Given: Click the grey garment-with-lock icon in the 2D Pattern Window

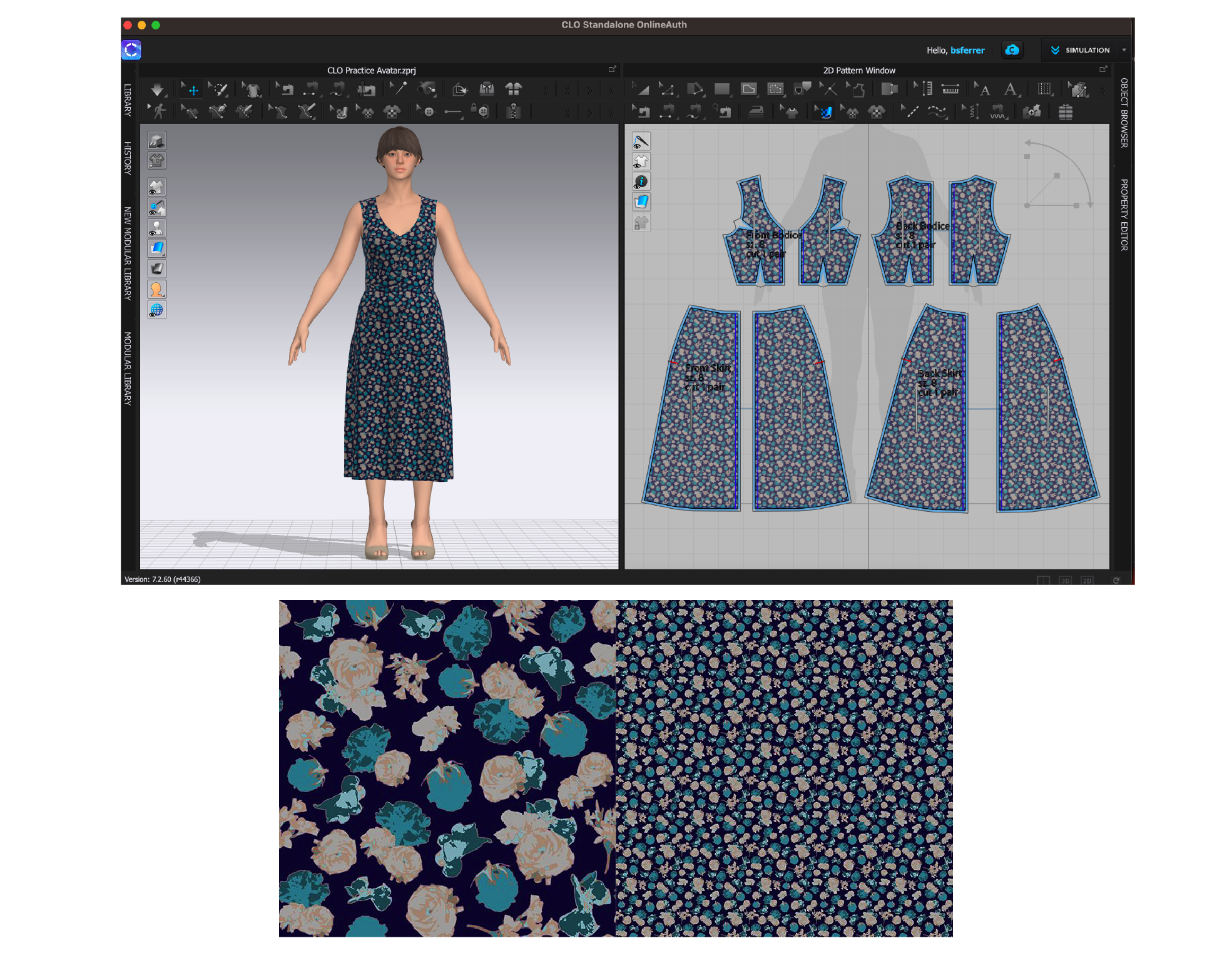Looking at the screenshot, I should pyautogui.click(x=641, y=222).
